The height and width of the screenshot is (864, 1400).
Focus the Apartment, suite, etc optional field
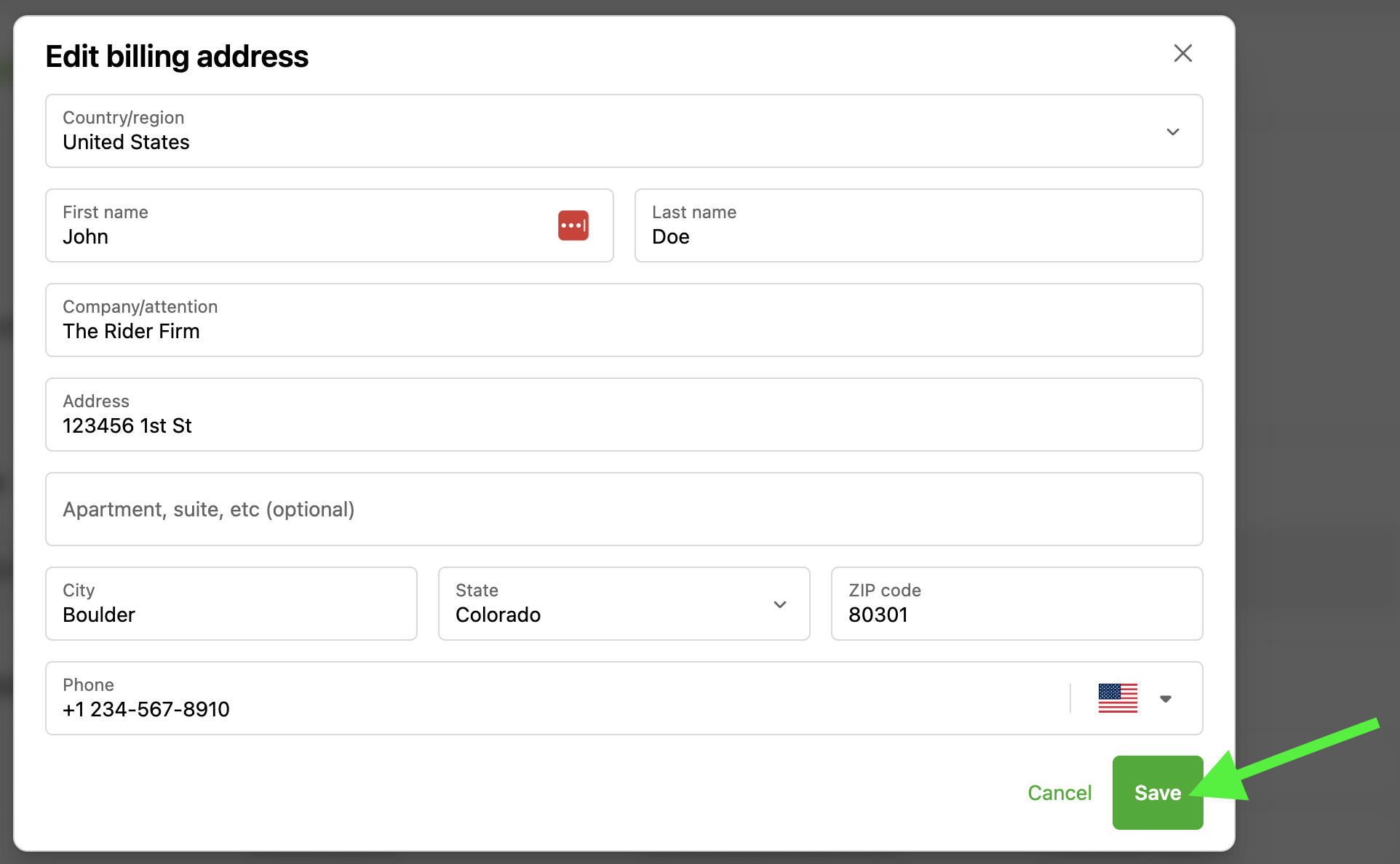(623, 509)
